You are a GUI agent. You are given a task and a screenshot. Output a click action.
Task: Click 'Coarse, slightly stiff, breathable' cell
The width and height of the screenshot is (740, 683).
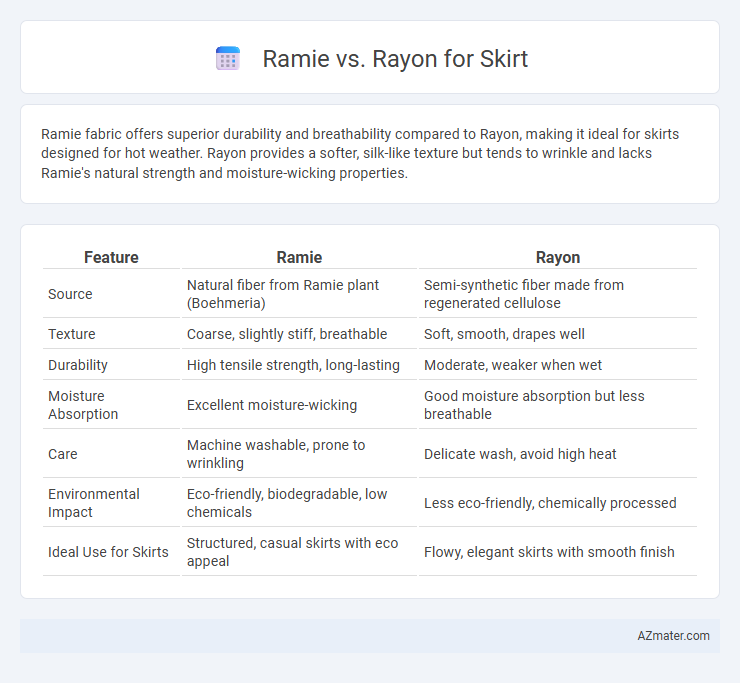point(287,334)
